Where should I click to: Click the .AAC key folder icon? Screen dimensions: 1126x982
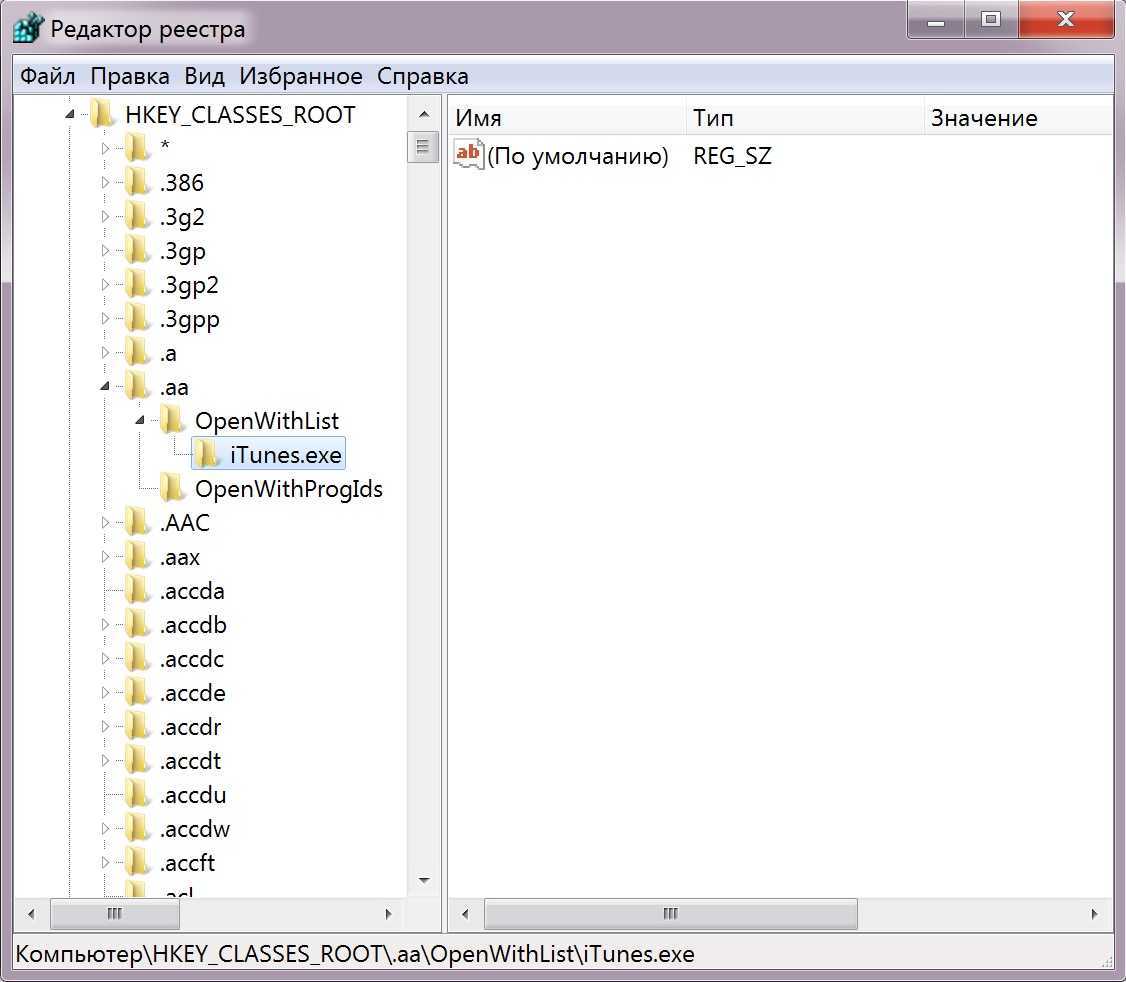(139, 523)
